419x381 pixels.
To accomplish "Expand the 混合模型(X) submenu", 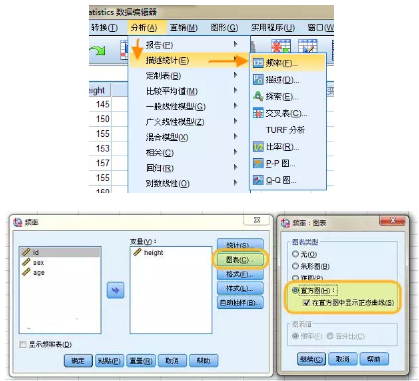I will pyautogui.click(x=189, y=137).
